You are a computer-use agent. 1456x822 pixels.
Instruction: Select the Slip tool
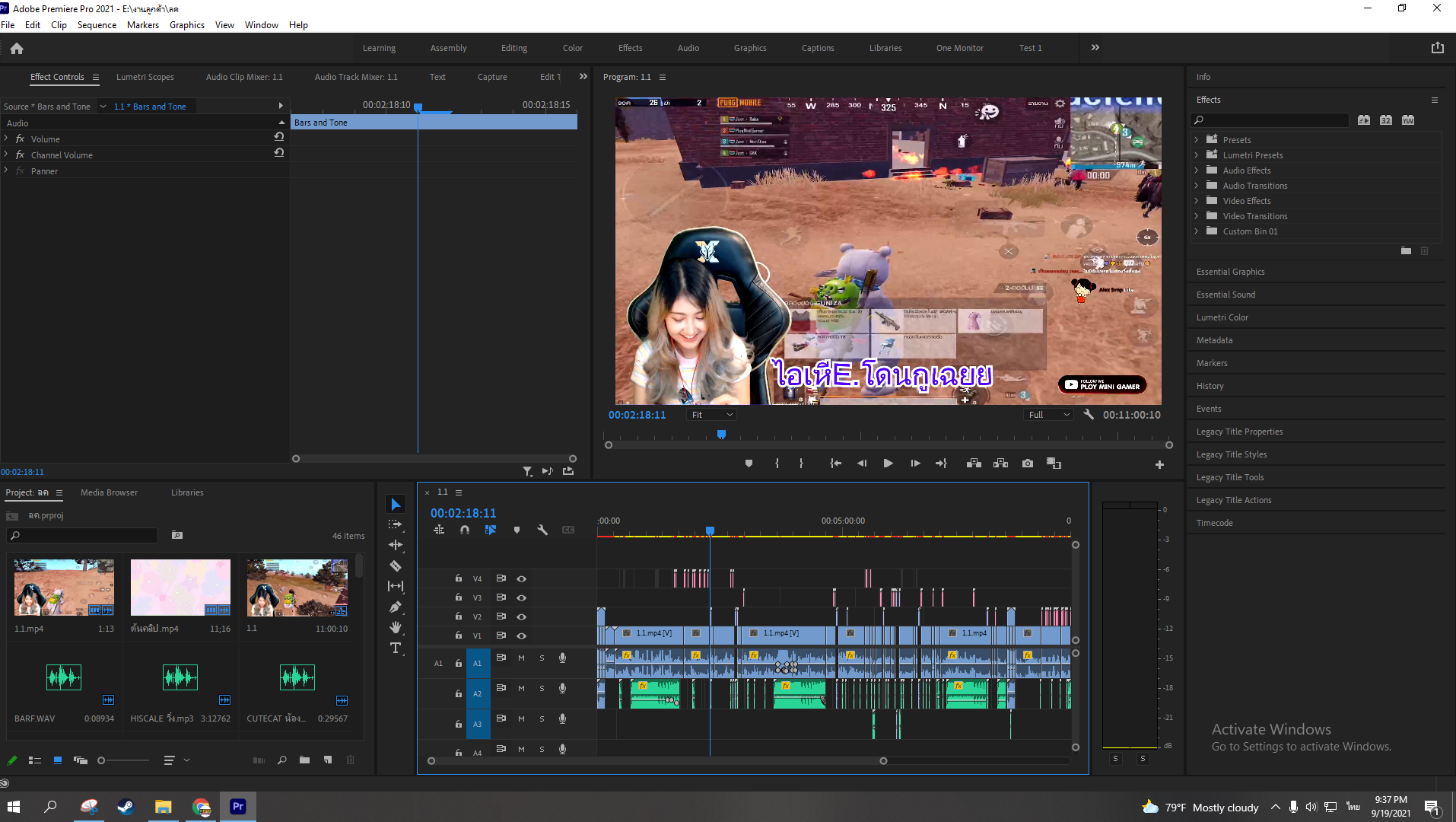point(396,586)
